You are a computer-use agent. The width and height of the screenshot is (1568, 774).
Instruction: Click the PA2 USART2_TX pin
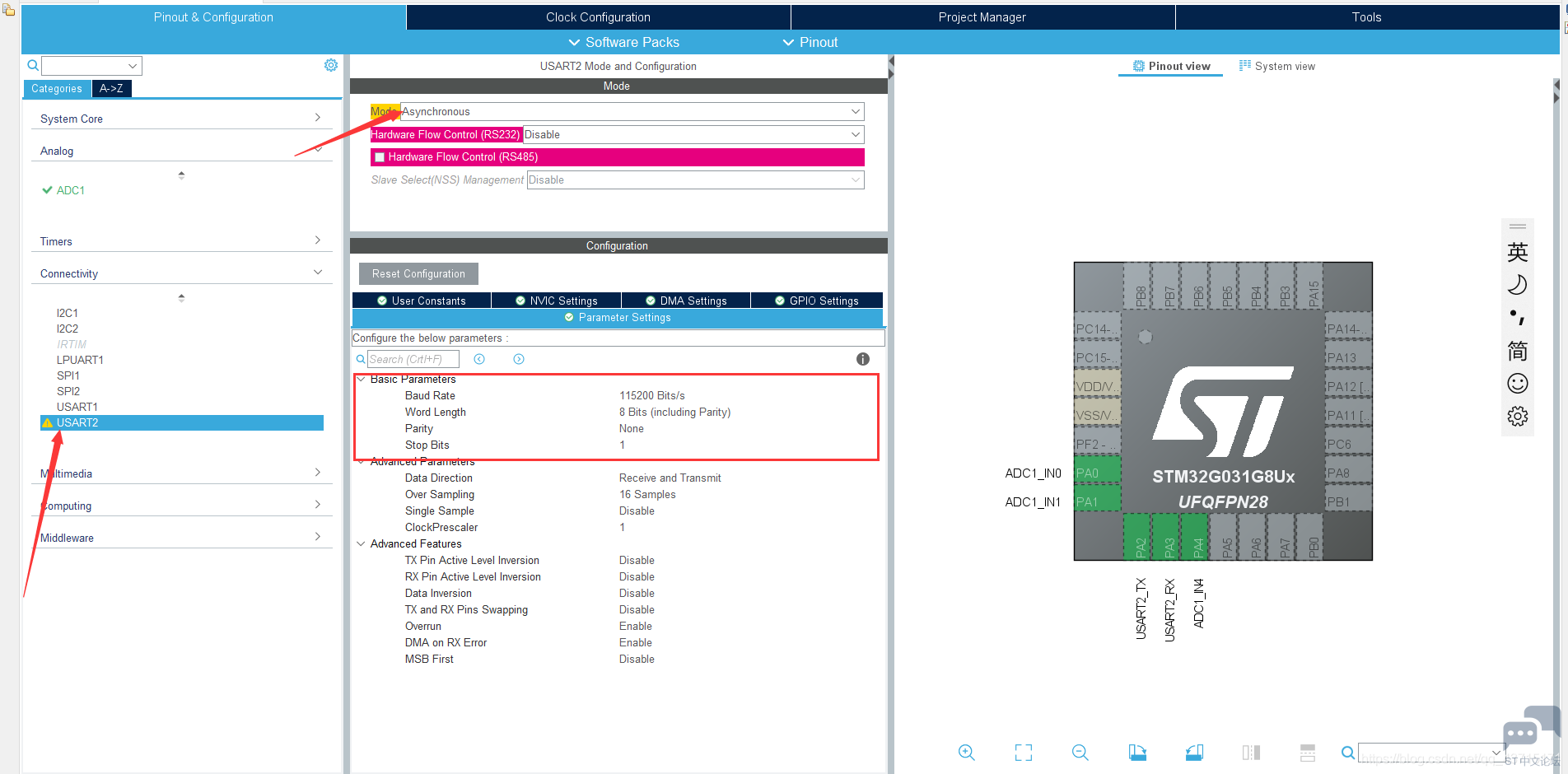pyautogui.click(x=1137, y=536)
